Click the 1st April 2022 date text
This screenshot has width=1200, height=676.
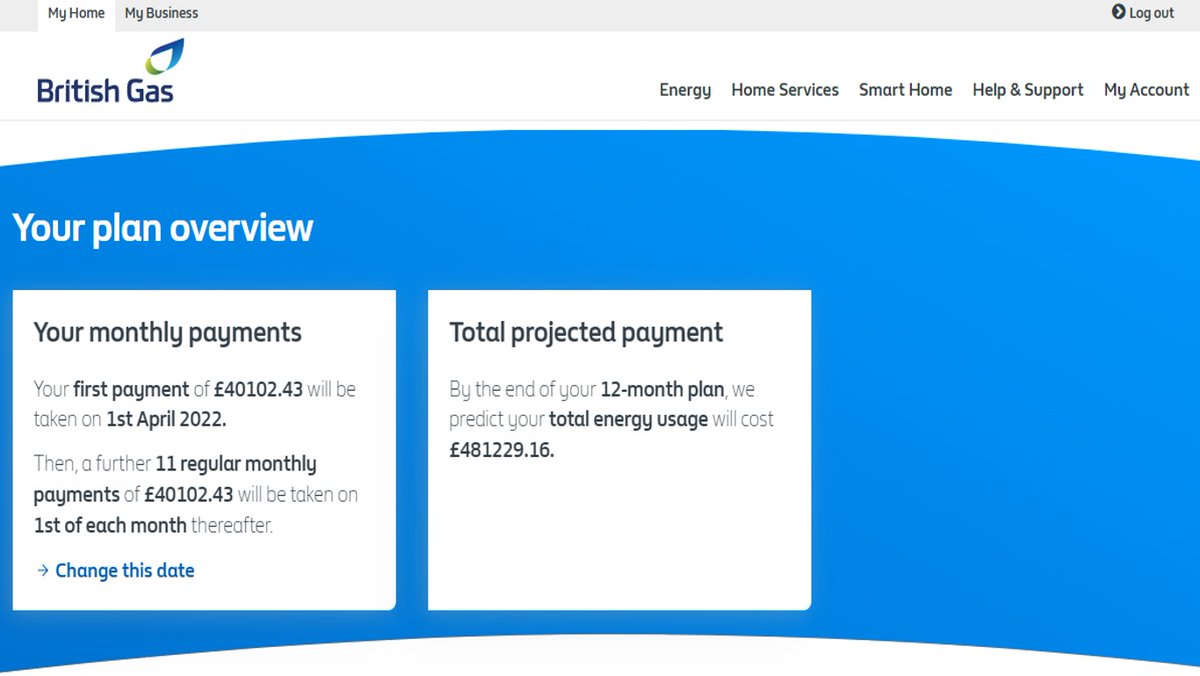(166, 420)
